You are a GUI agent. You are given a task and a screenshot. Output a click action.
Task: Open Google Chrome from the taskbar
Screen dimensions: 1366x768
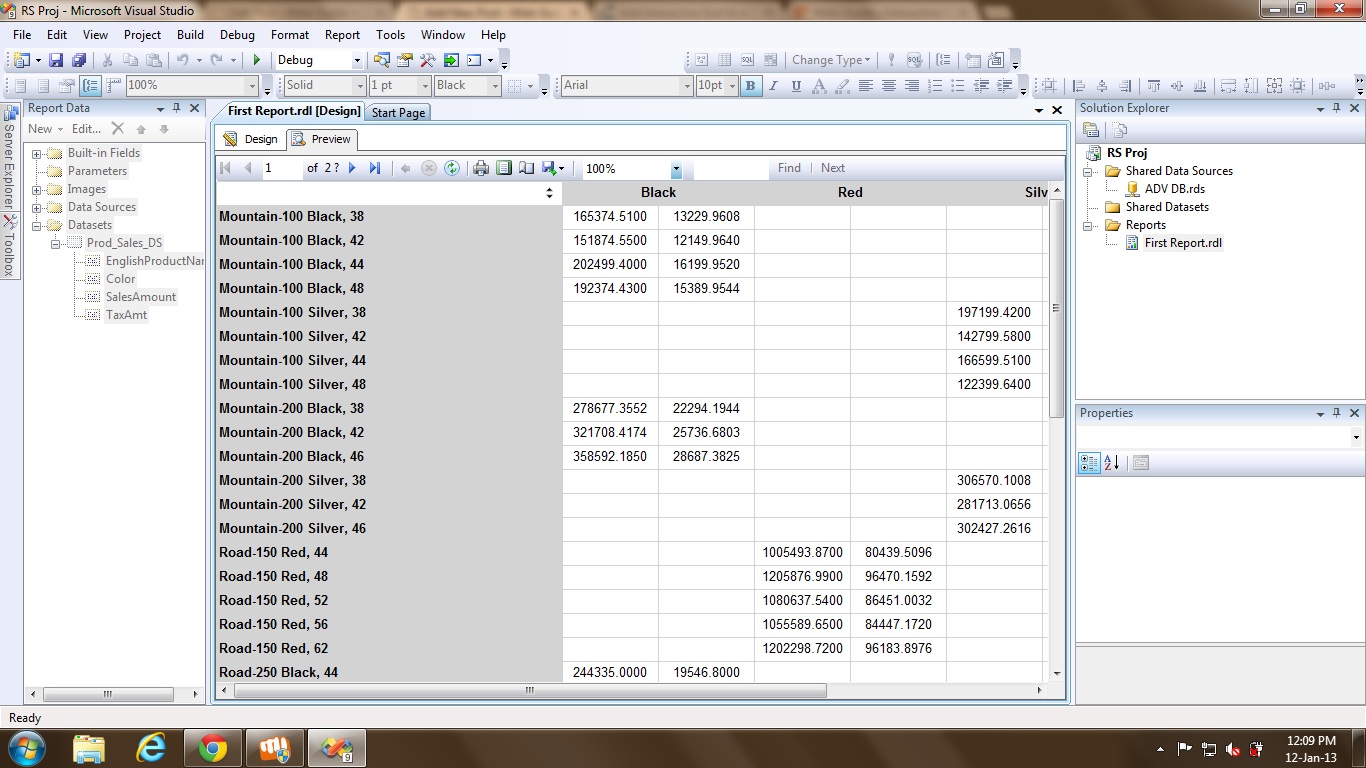212,748
